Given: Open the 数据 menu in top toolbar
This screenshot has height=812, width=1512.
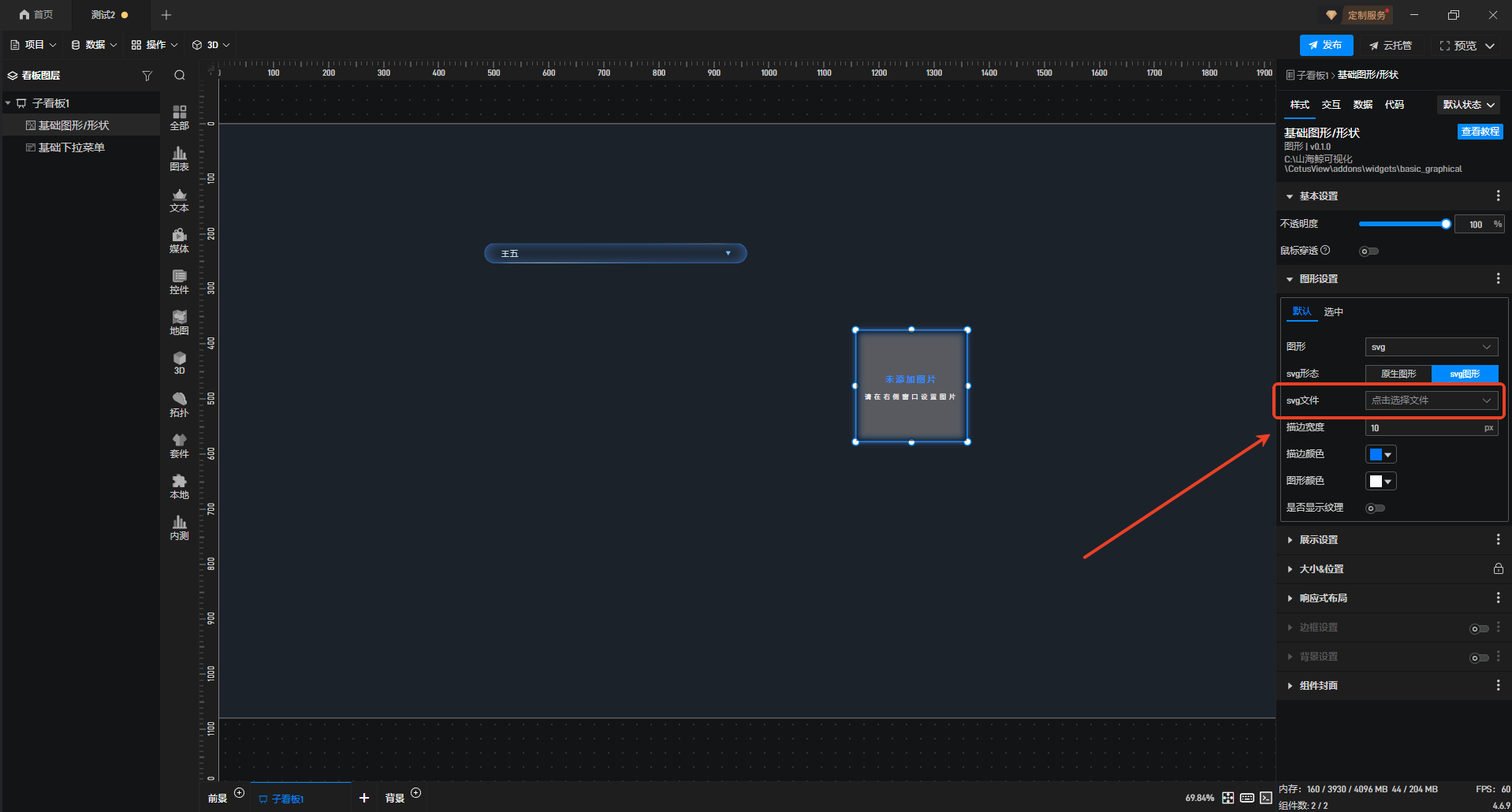Looking at the screenshot, I should click(94, 45).
